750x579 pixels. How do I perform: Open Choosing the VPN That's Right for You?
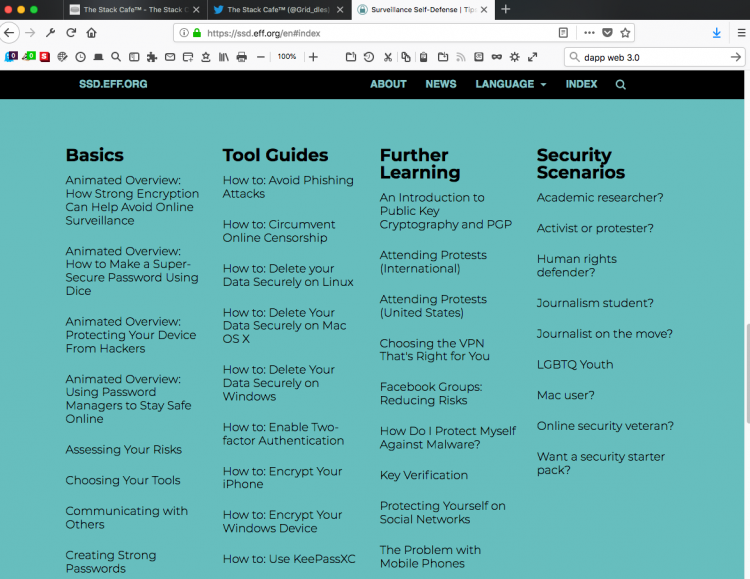coord(434,350)
